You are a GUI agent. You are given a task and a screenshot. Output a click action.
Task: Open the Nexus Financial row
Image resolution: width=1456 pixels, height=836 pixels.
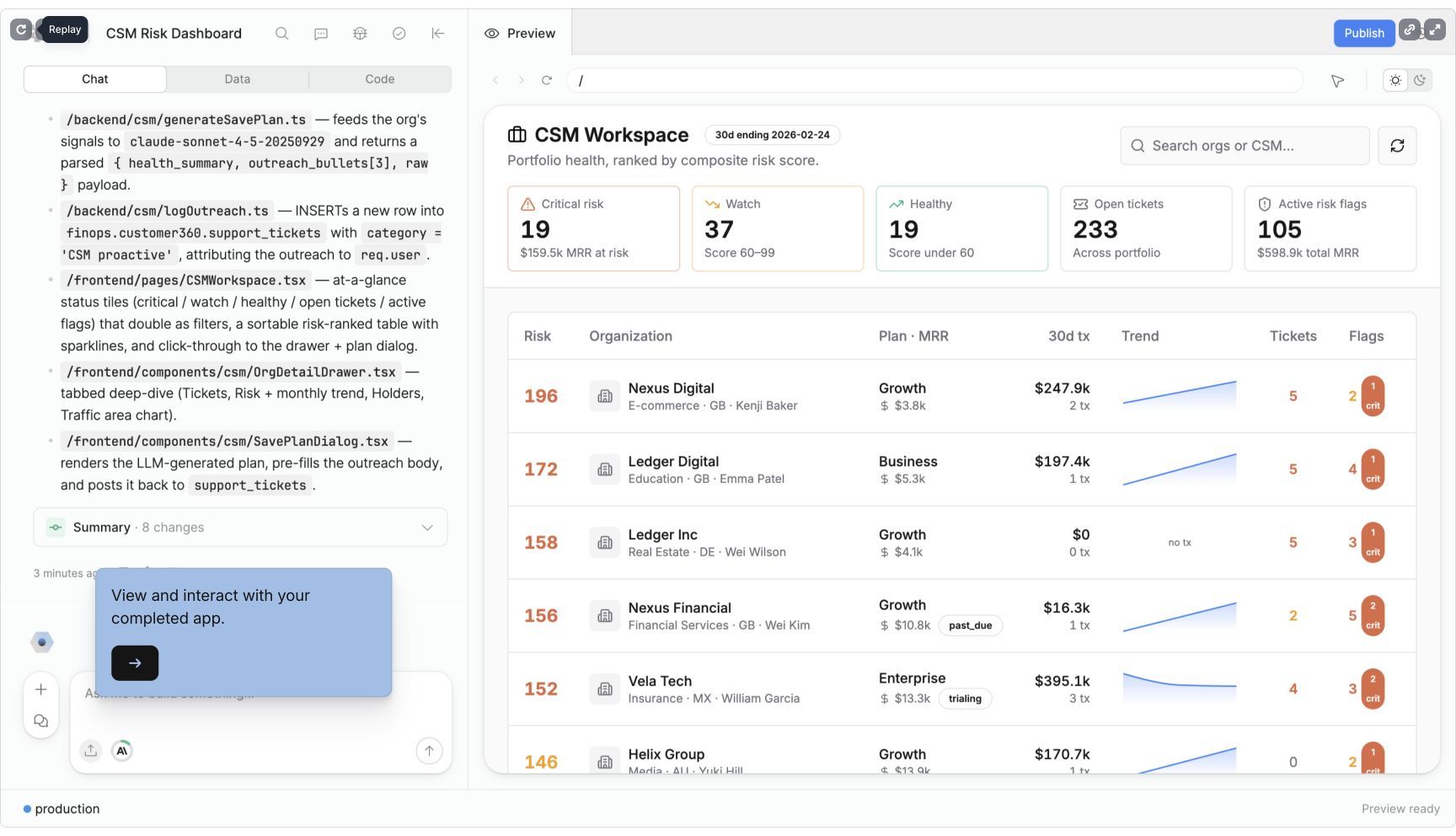961,616
